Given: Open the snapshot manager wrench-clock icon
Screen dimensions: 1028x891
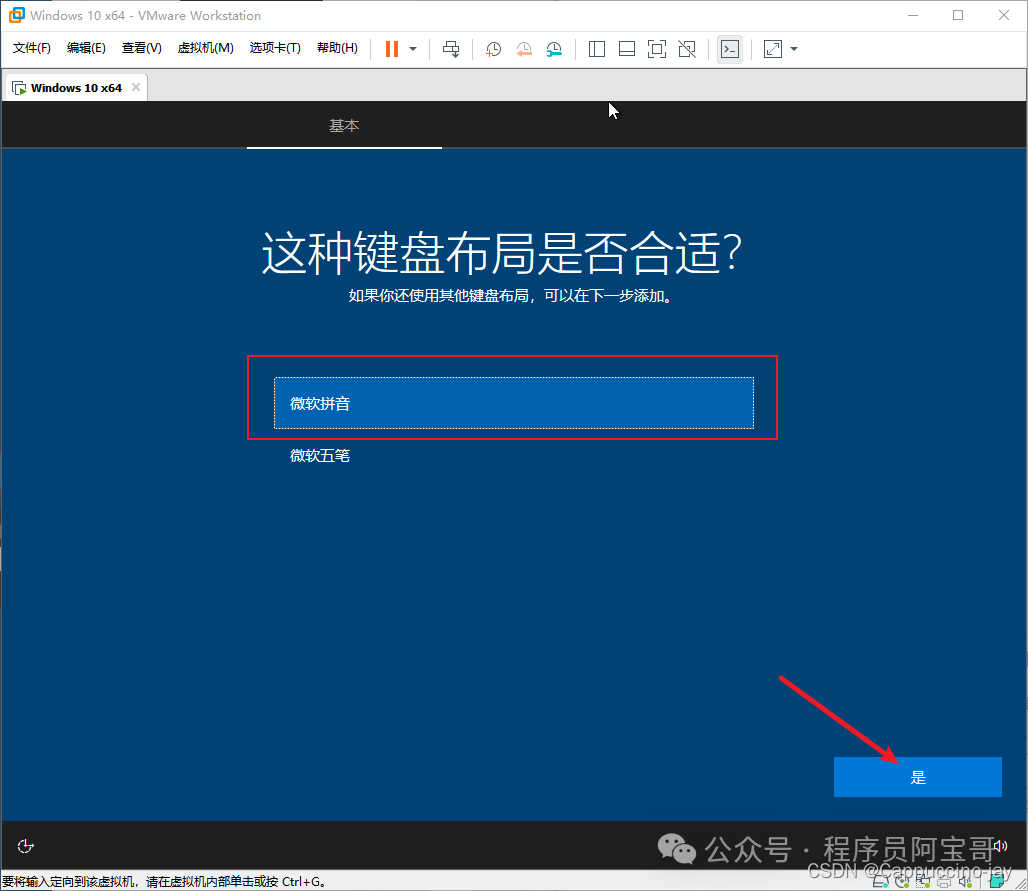Looking at the screenshot, I should [555, 49].
